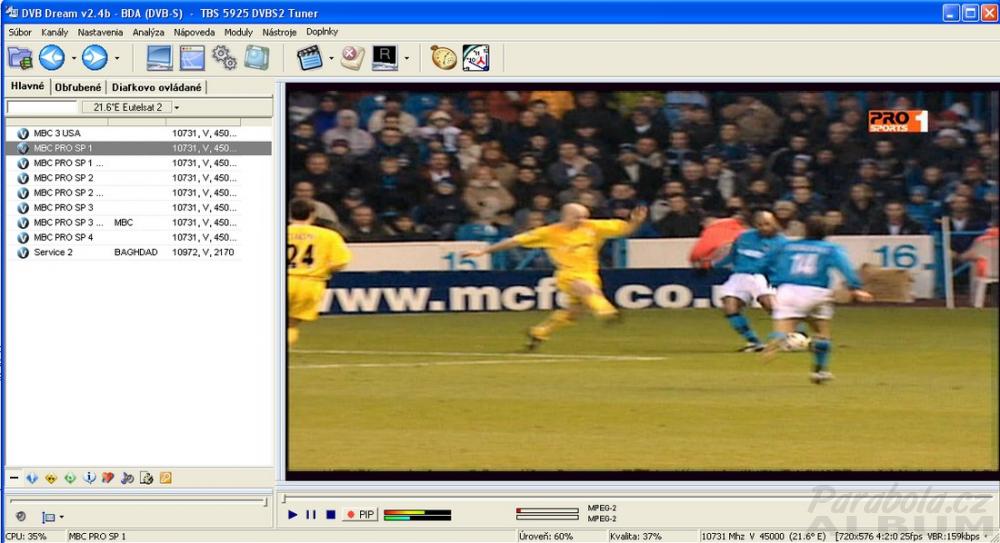Image resolution: width=1000 pixels, height=543 pixels.
Task: Toggle the blue diamond channel filter icon
Action: 32,478
